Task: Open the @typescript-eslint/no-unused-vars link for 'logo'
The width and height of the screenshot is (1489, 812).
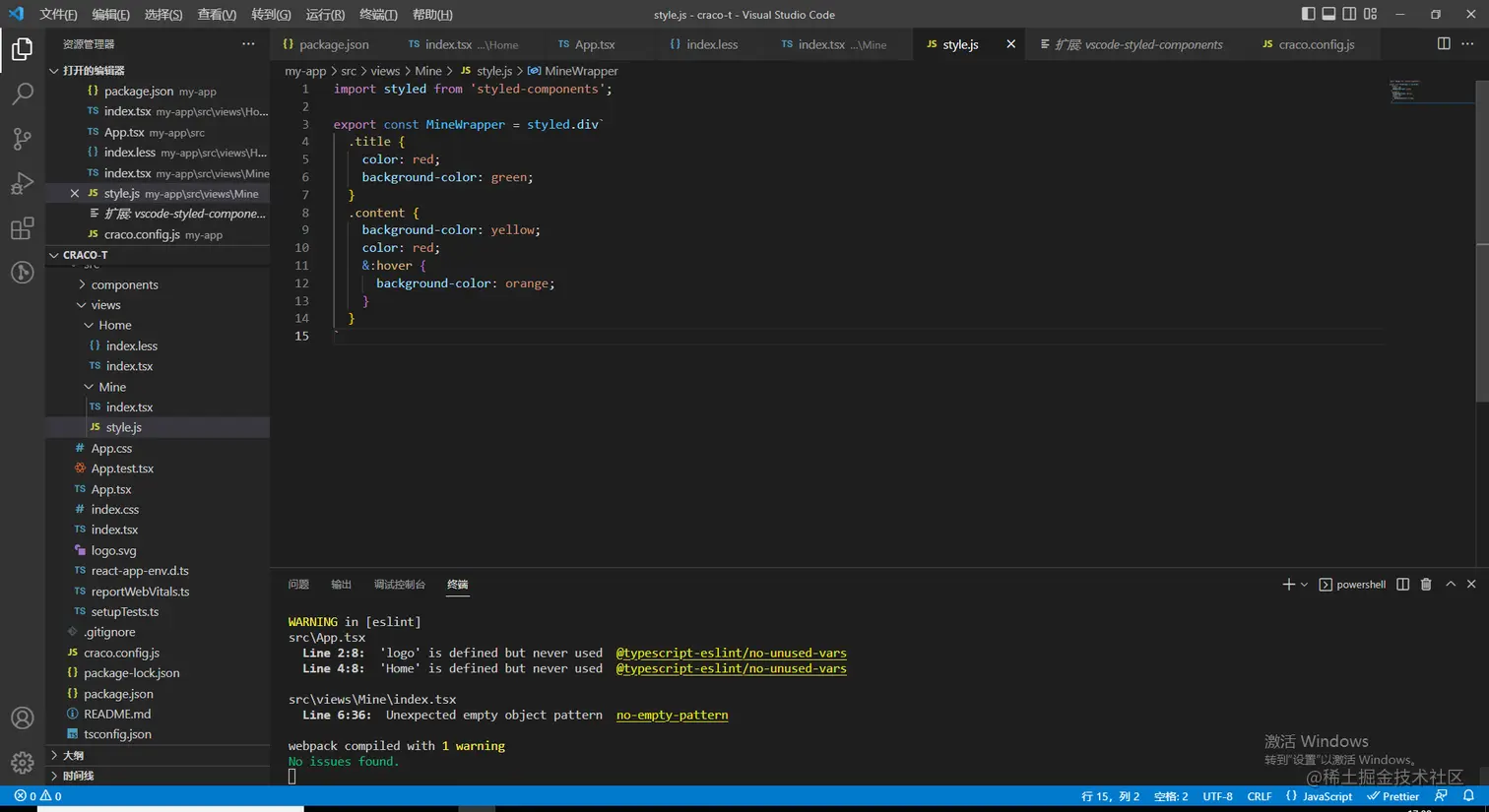Action: (731, 653)
